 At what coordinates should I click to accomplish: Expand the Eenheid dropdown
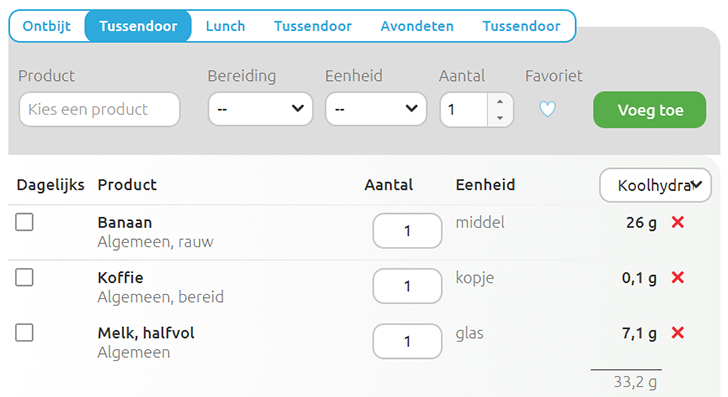tap(376, 109)
